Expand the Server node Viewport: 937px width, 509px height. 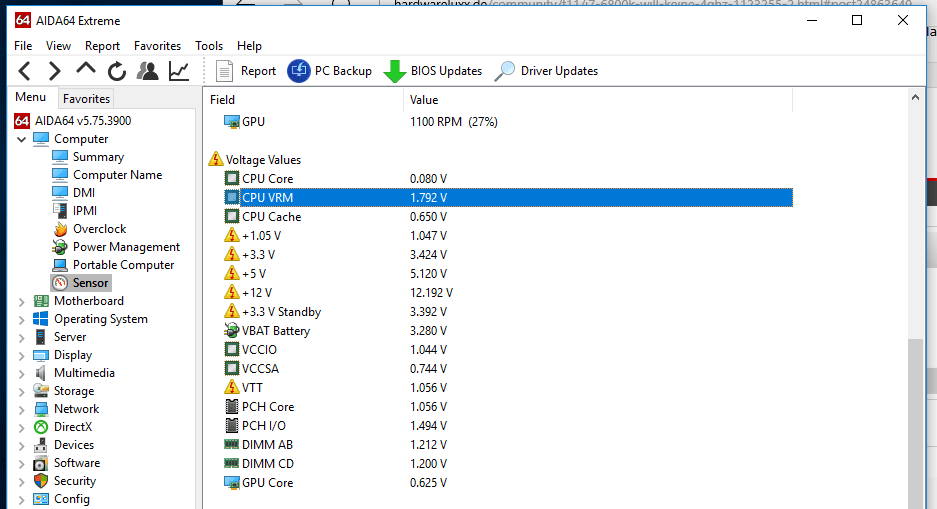point(22,338)
